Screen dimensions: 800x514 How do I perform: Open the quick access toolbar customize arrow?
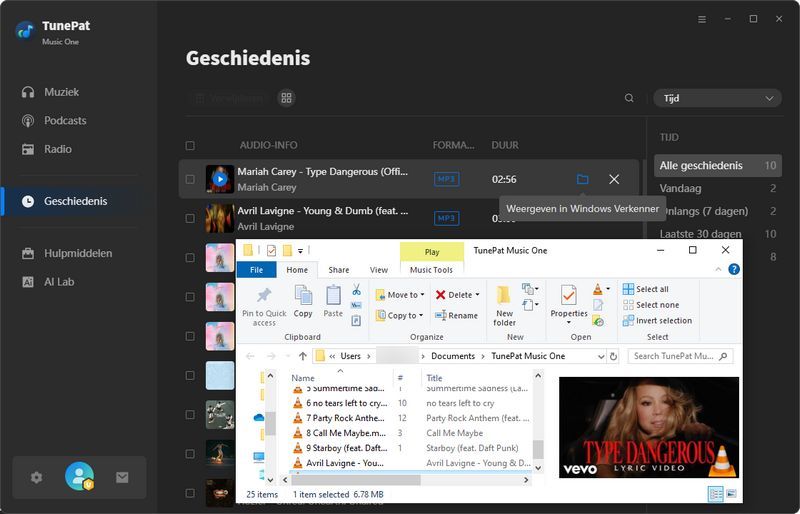click(301, 251)
